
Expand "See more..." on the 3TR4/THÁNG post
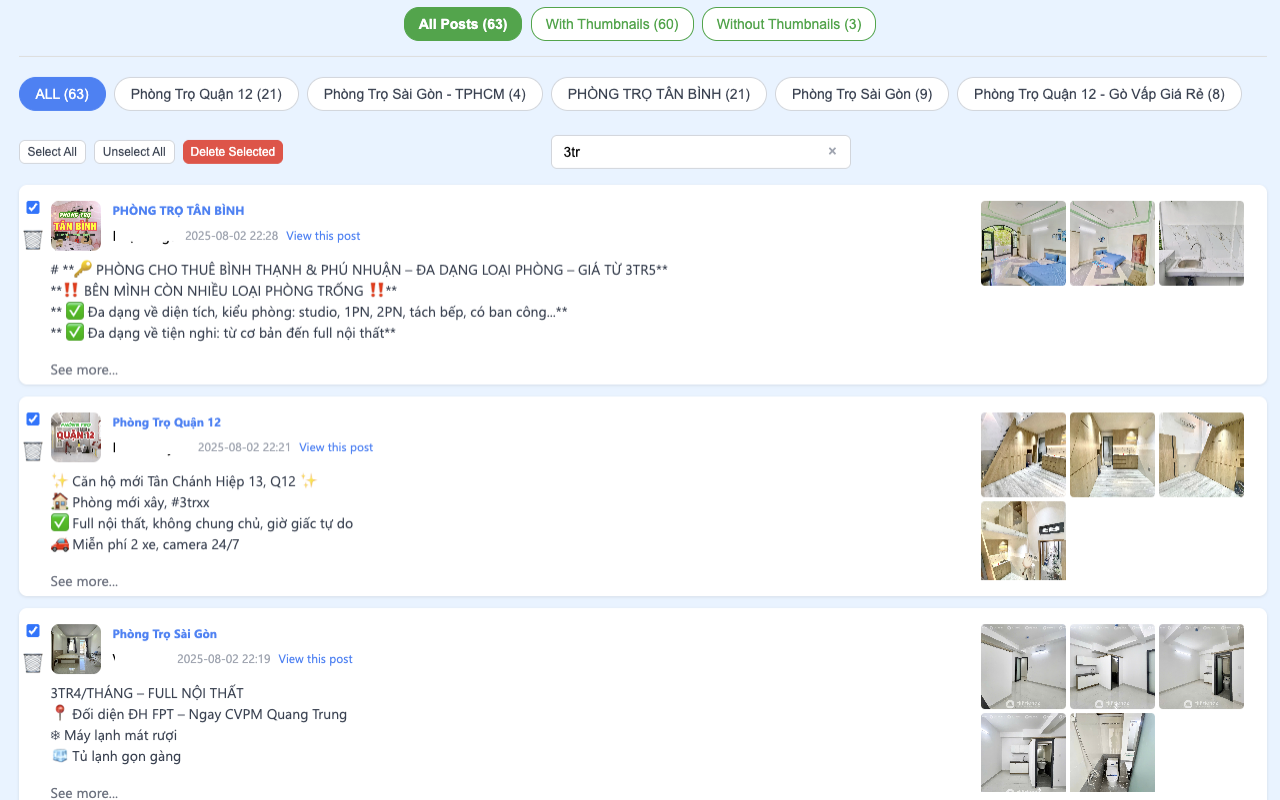point(84,792)
